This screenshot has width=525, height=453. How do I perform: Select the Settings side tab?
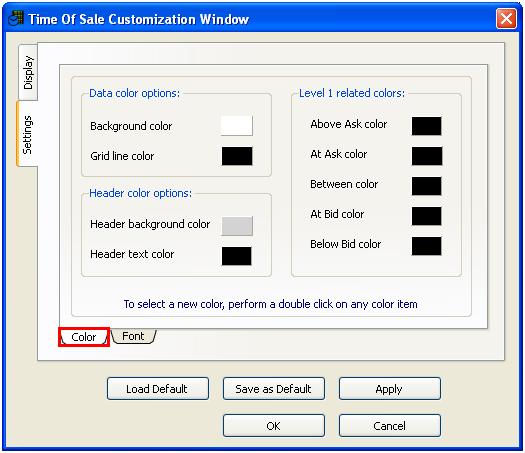pos(27,134)
